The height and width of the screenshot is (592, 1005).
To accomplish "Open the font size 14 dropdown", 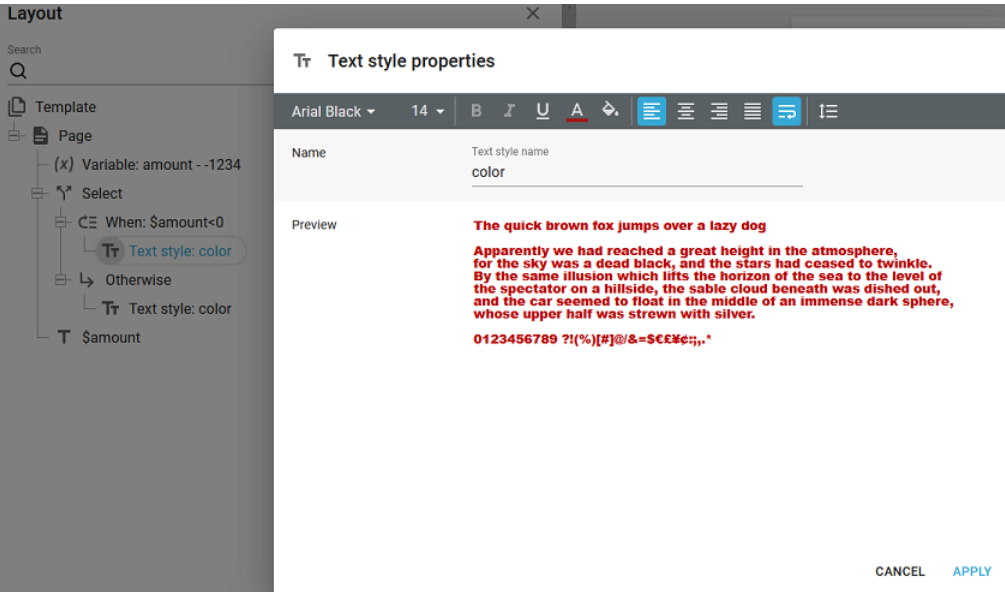I will [428, 111].
